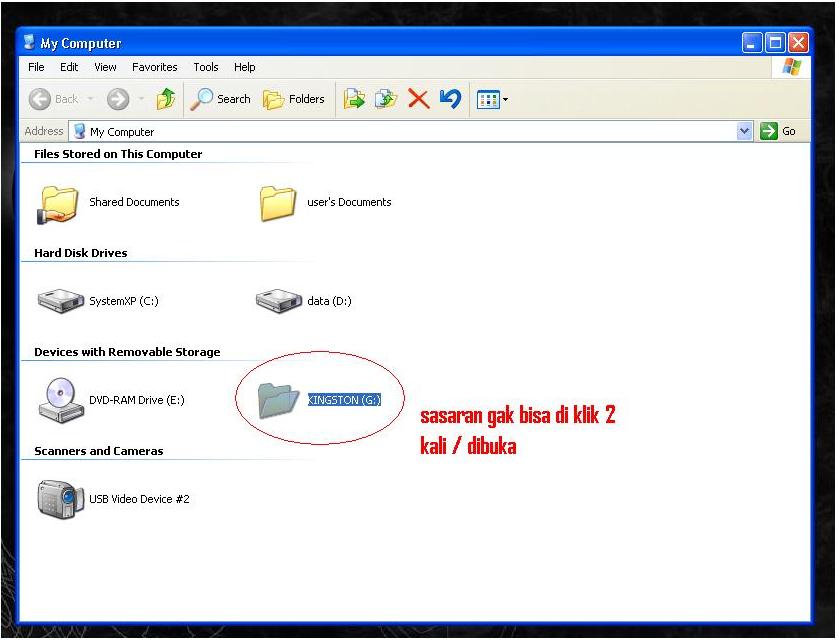
Task: Click the Up folder navigation icon
Action: click(x=166, y=98)
